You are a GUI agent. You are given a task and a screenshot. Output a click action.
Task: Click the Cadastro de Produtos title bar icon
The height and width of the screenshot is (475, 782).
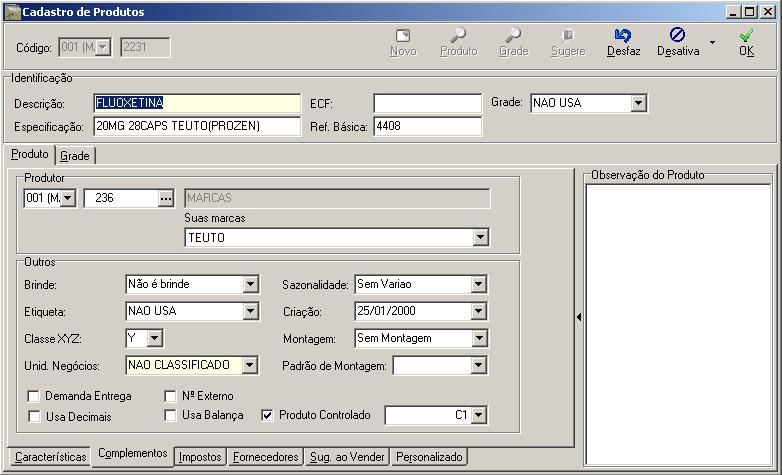coord(12,12)
